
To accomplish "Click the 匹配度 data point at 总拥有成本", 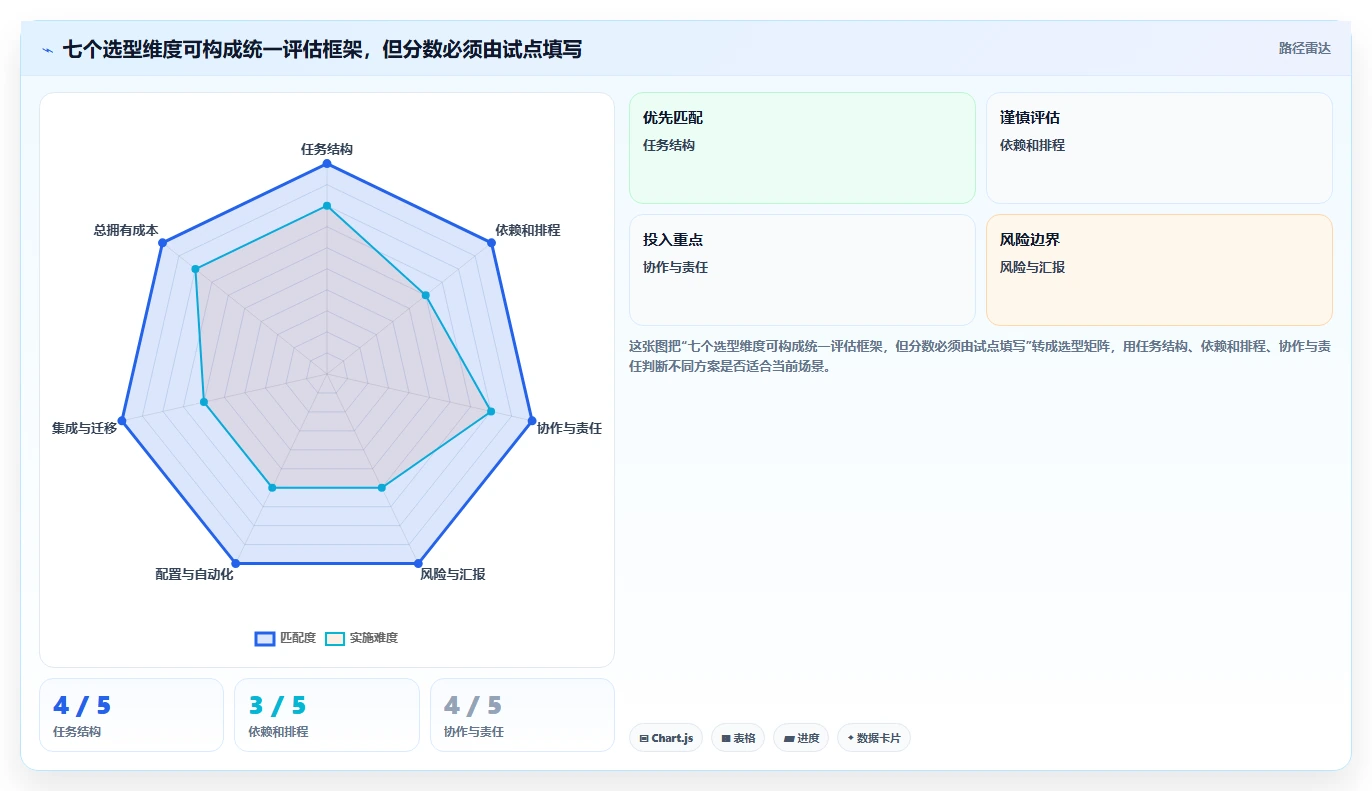I will click(162, 243).
